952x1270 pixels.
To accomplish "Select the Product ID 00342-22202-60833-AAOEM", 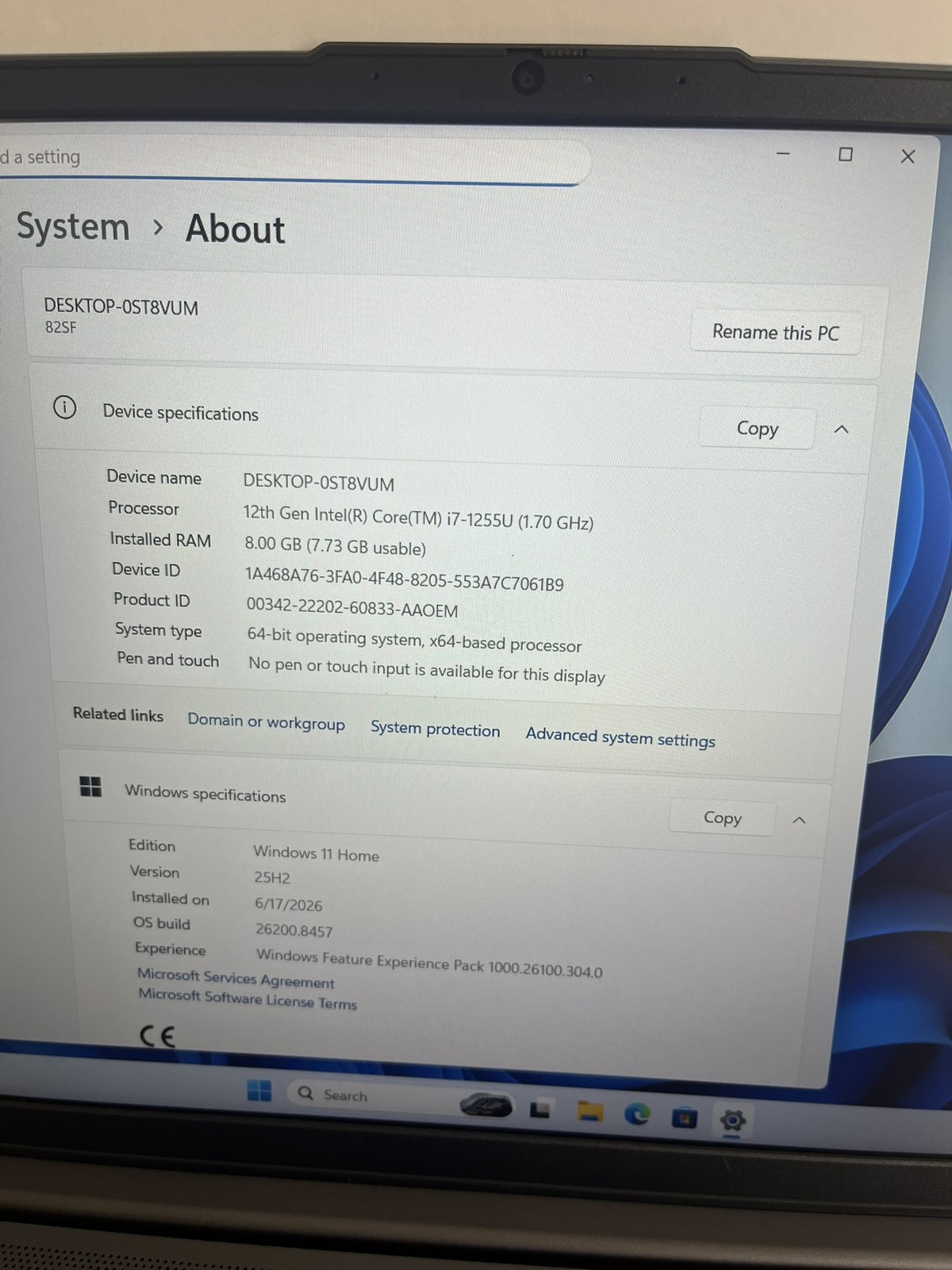I will (x=352, y=608).
